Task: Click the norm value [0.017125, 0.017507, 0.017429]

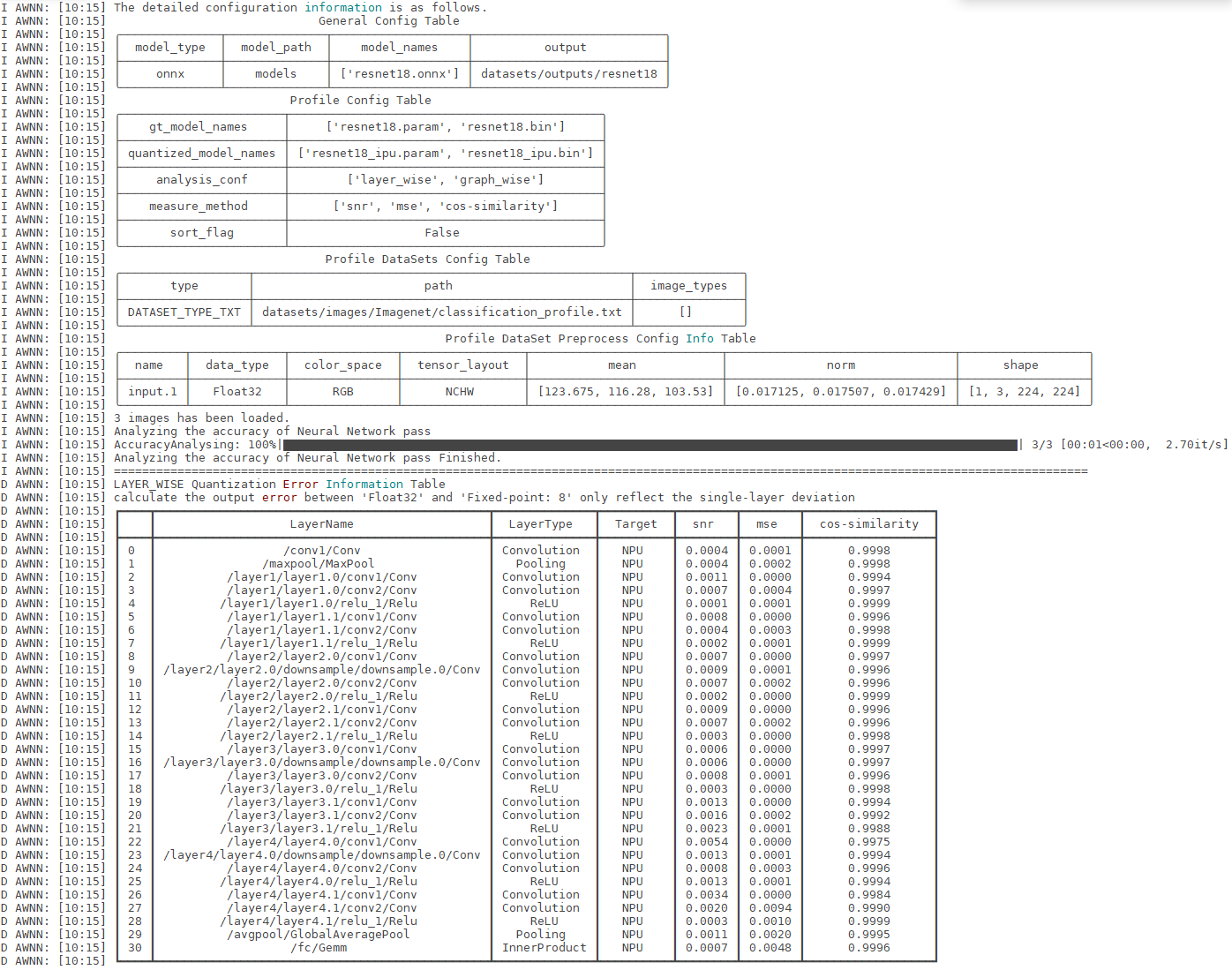Action: [841, 392]
